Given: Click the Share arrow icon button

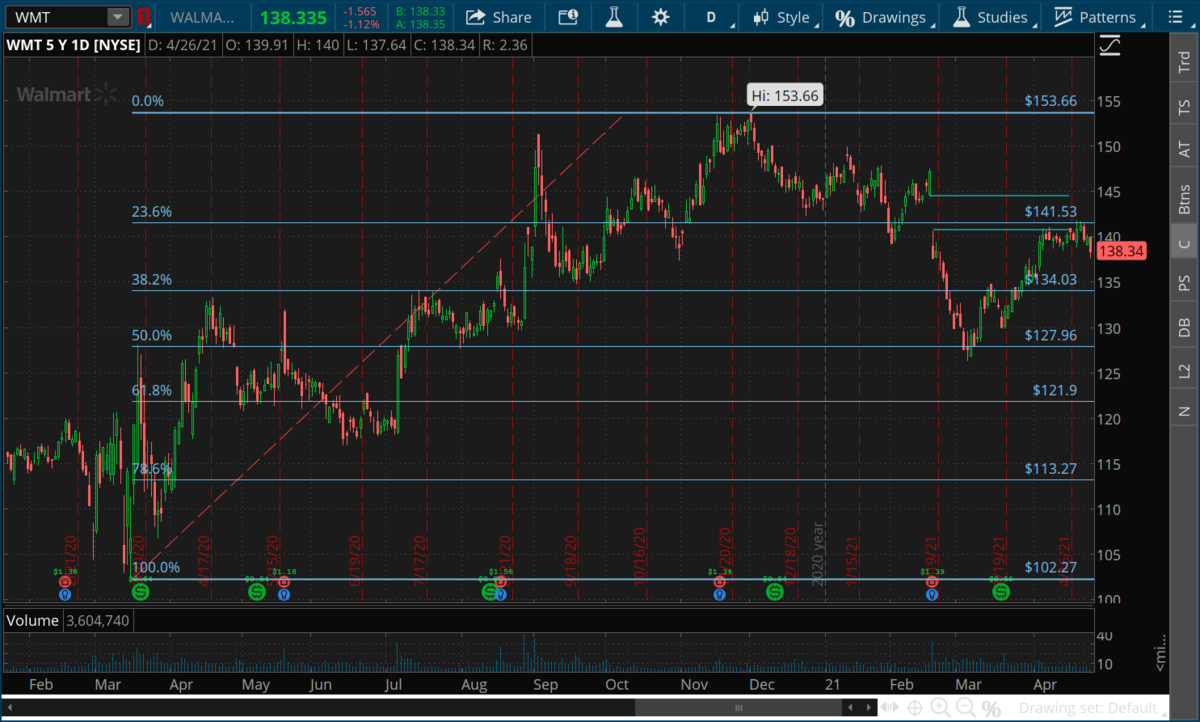Looking at the screenshot, I should (499, 17).
